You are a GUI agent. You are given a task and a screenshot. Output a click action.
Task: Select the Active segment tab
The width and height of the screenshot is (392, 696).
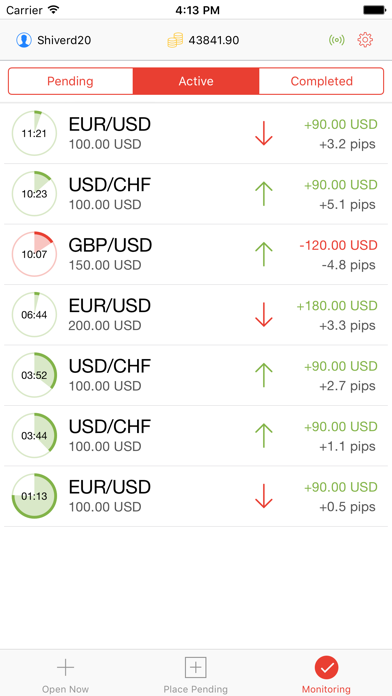196,81
